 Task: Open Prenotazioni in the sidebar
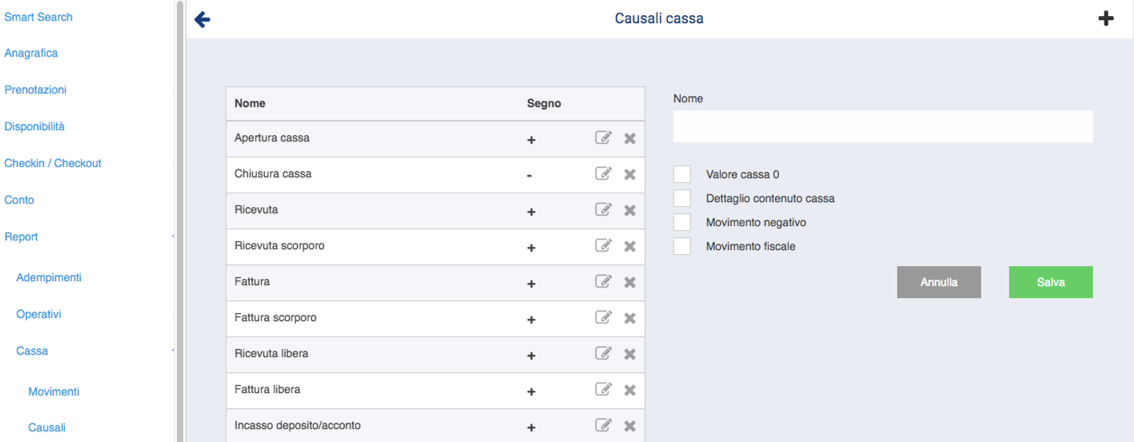coord(35,90)
